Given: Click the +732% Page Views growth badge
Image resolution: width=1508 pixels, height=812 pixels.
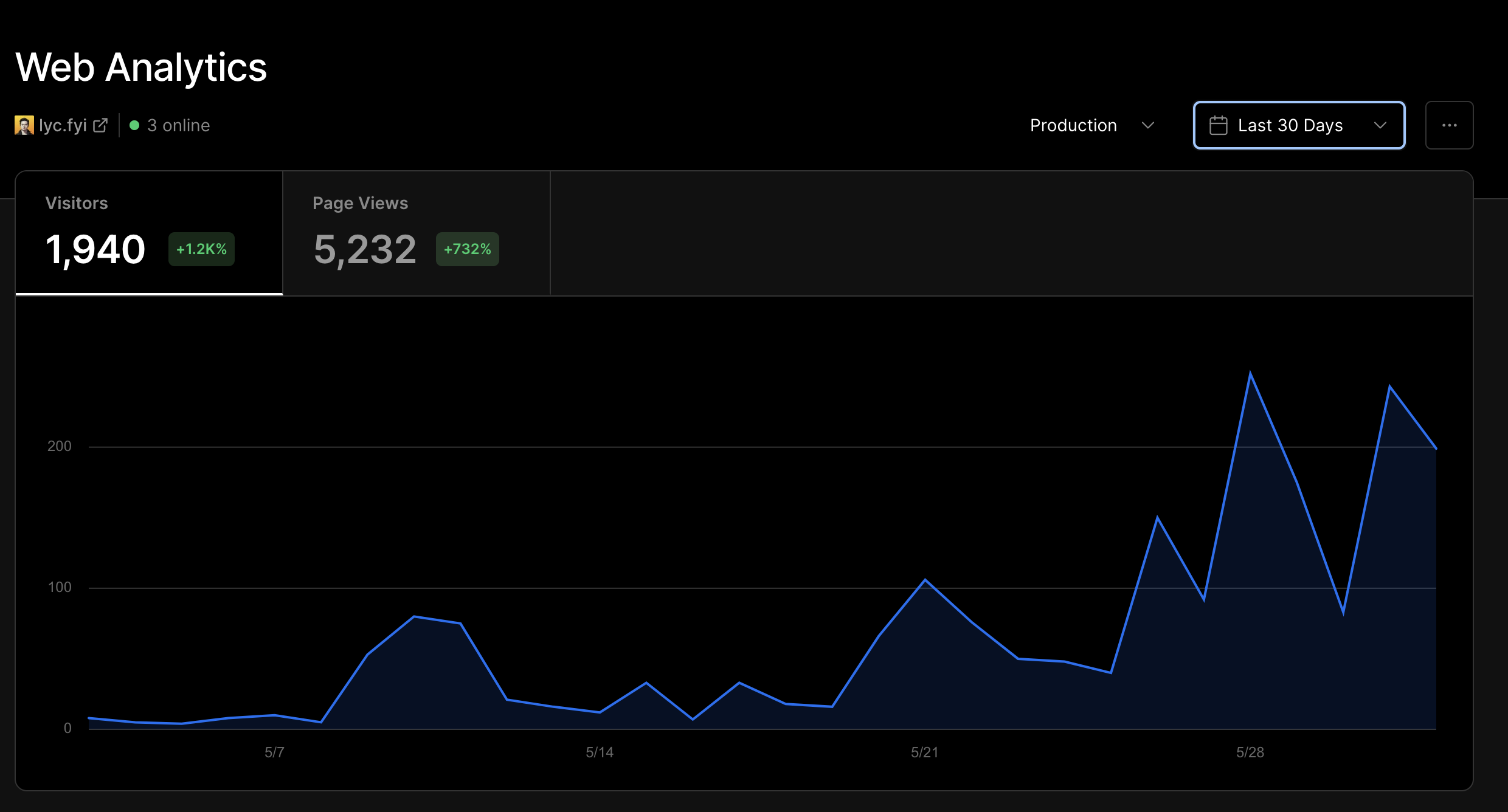Looking at the screenshot, I should [x=467, y=249].
